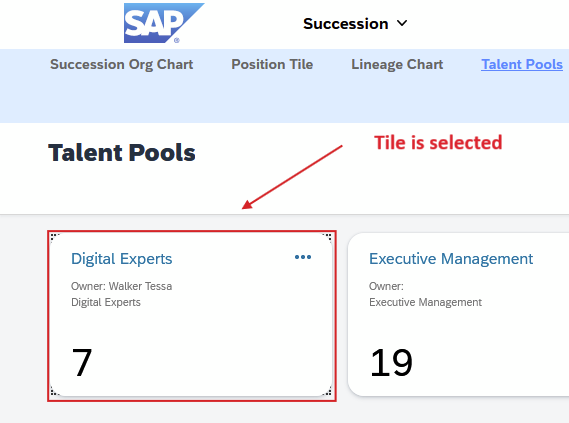
Task: Select the Executive Management tile
Action: click(458, 315)
